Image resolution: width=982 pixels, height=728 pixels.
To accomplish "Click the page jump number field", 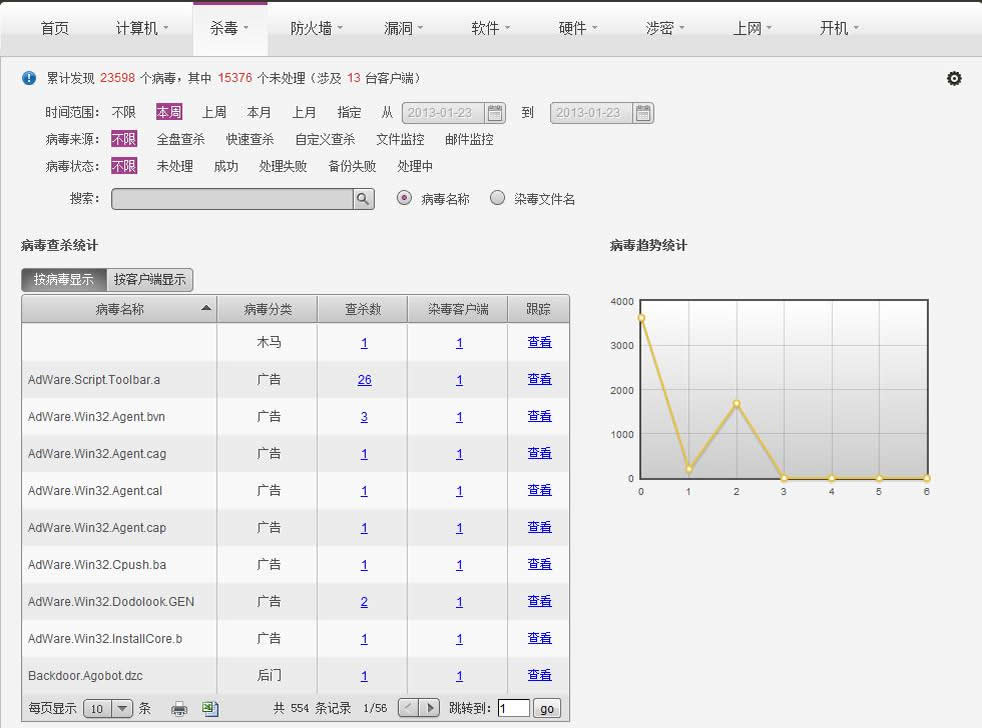I will click(514, 709).
